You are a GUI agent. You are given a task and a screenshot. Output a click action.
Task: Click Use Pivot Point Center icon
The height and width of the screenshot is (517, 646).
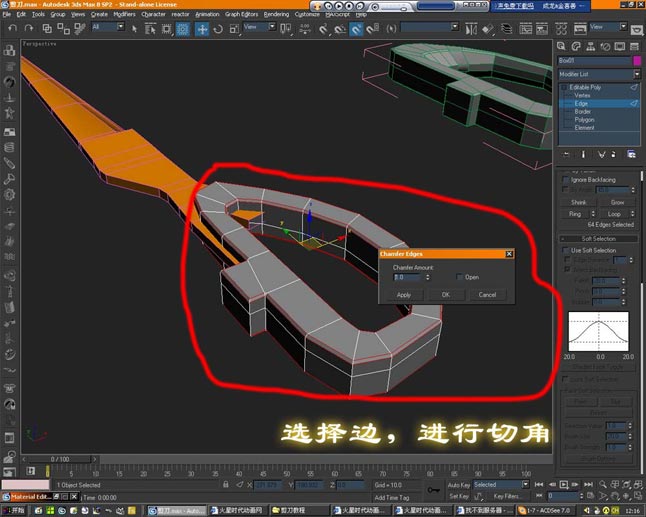click(x=285, y=28)
